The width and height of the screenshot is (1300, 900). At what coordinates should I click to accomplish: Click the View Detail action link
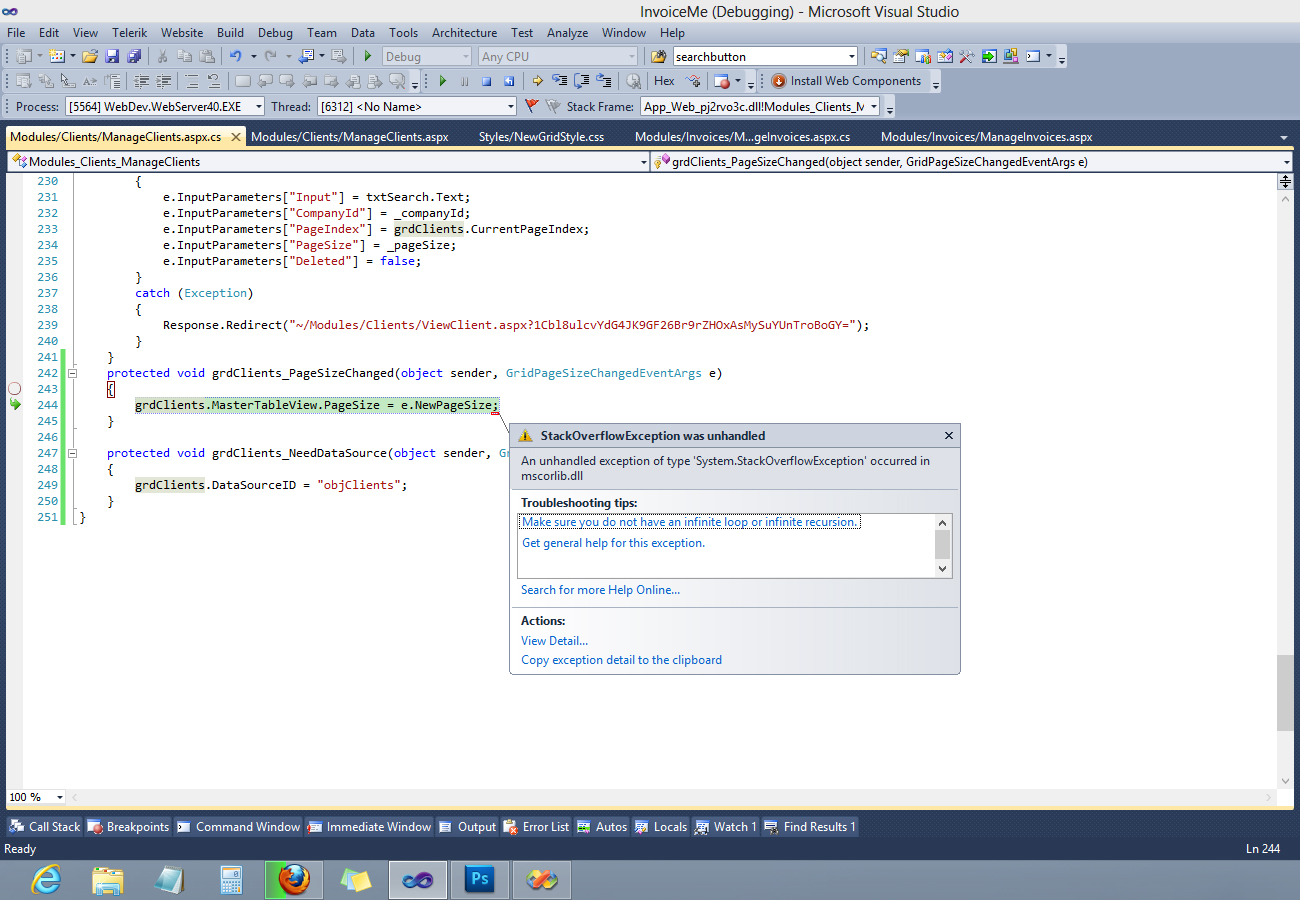pos(554,641)
